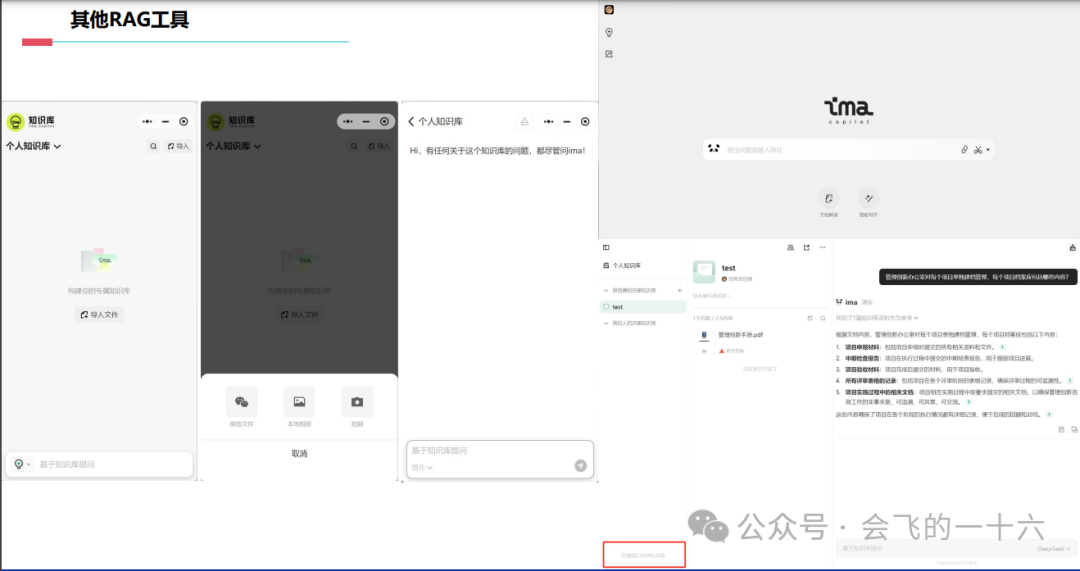Click the search icon in the light panel
The image size is (1080, 571).
(x=153, y=146)
